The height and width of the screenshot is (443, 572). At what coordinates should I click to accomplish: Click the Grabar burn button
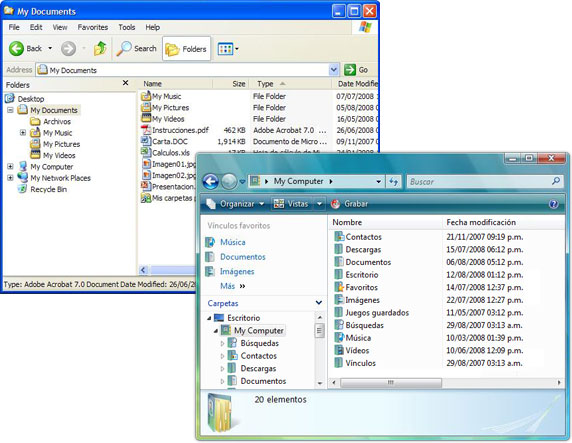pyautogui.click(x=349, y=204)
